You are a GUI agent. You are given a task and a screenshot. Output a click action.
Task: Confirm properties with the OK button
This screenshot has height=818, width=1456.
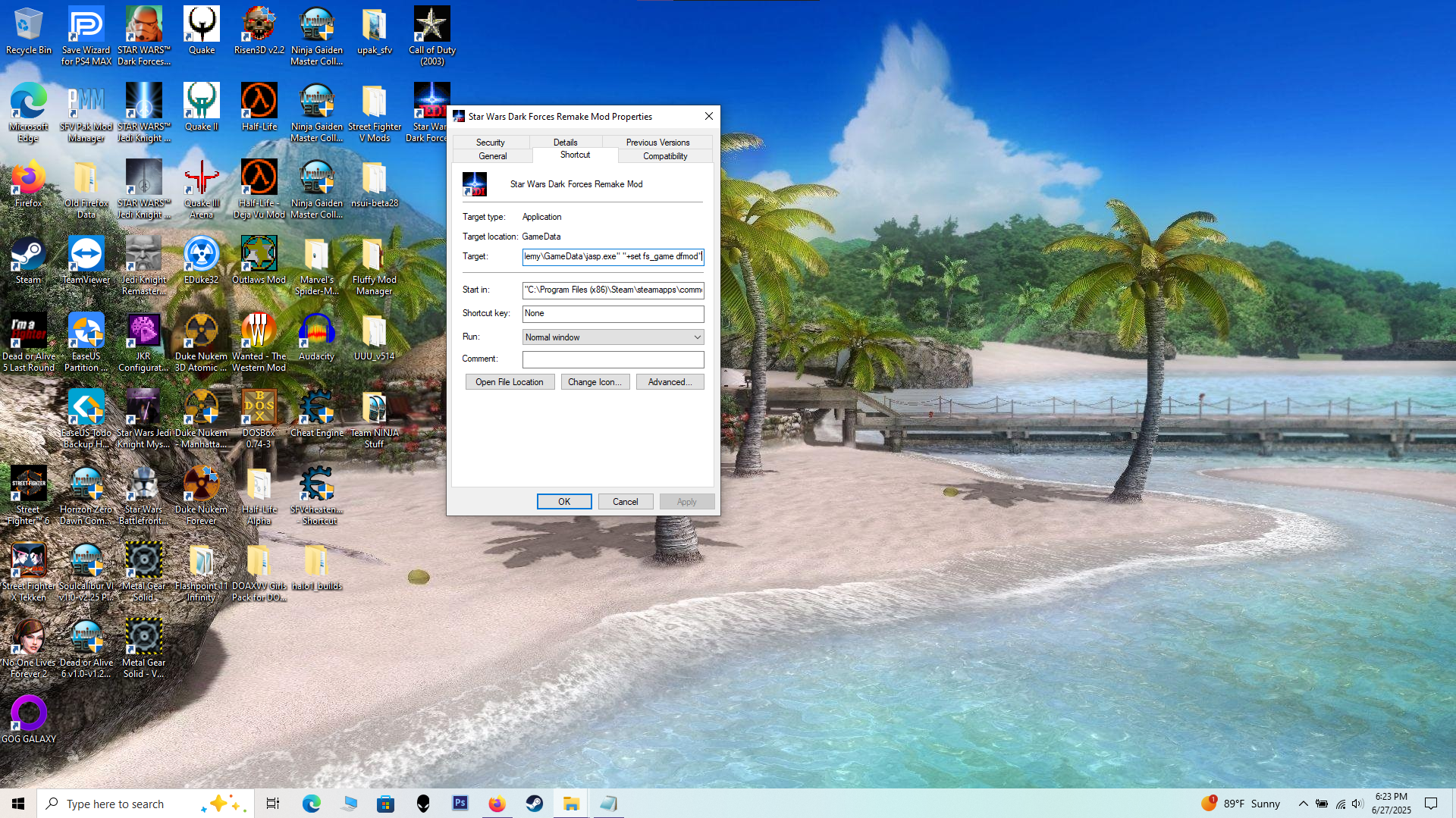click(564, 502)
